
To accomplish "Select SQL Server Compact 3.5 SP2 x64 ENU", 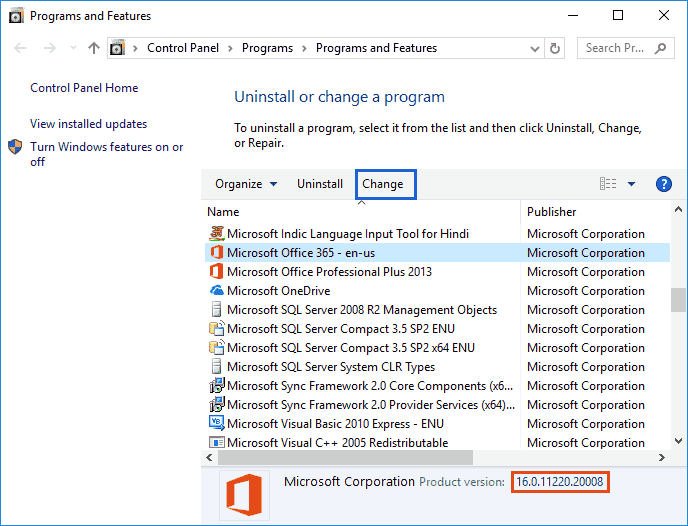I will click(437, 347).
